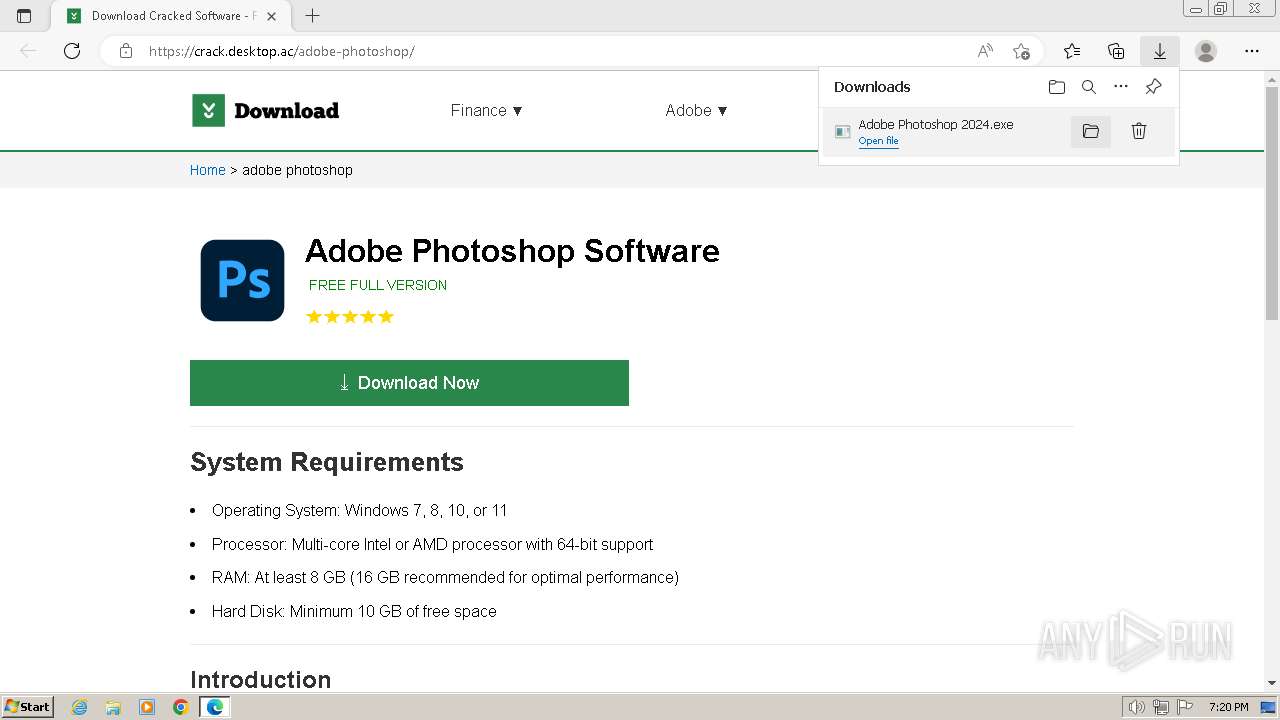Image resolution: width=1280 pixels, height=720 pixels.
Task: Expand the Finance dropdown menu
Action: [x=487, y=110]
